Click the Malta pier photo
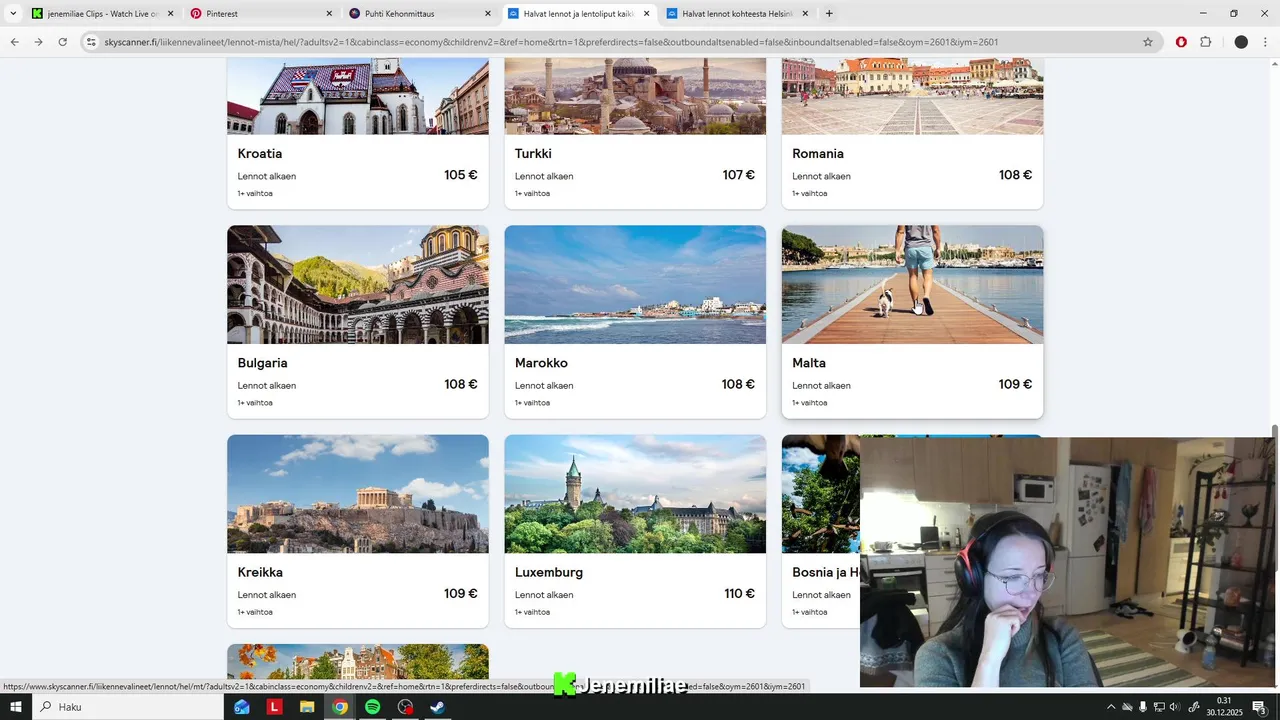This screenshot has width=1280, height=720. (x=912, y=284)
